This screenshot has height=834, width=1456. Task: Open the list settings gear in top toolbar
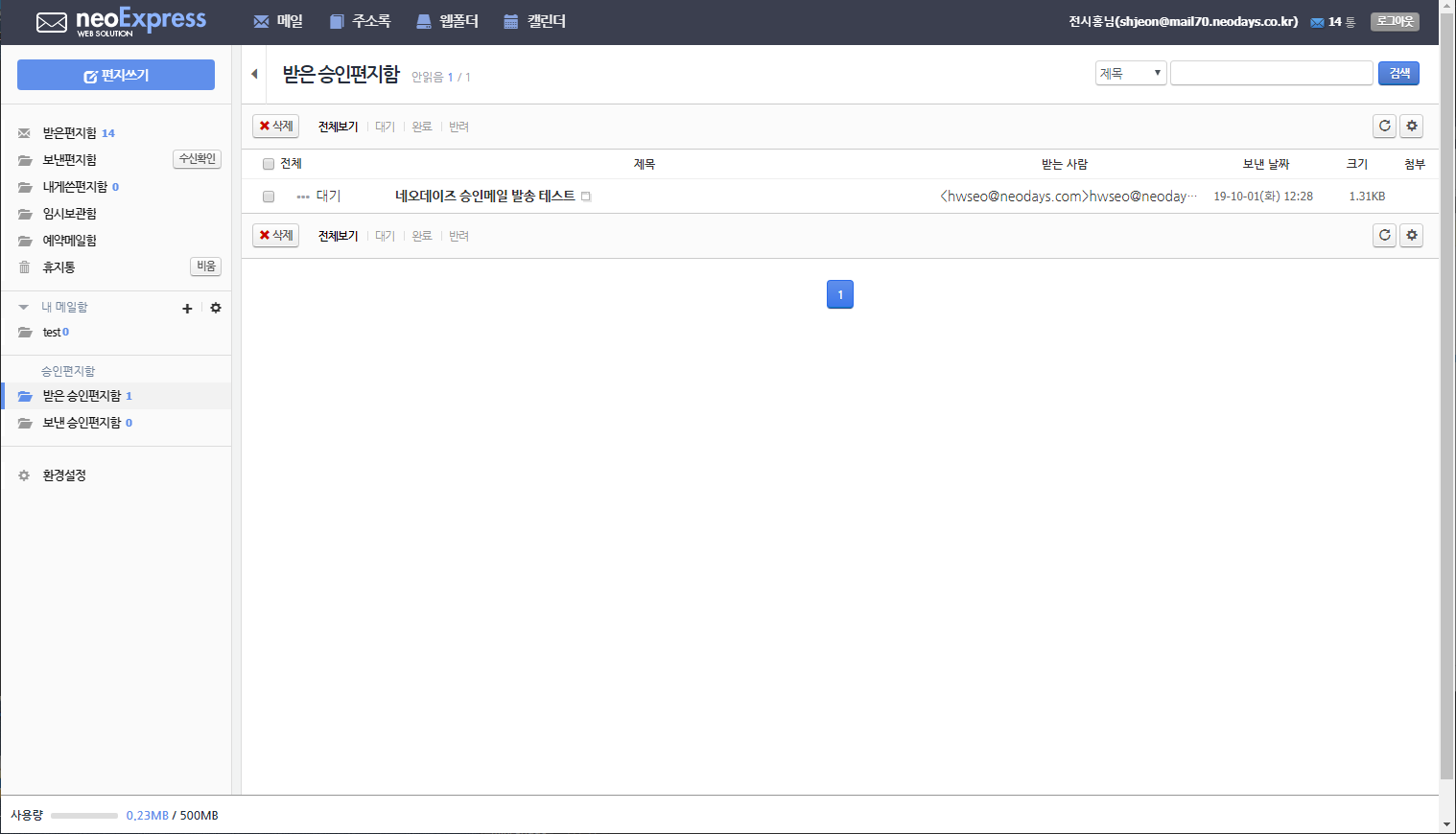tap(1411, 126)
